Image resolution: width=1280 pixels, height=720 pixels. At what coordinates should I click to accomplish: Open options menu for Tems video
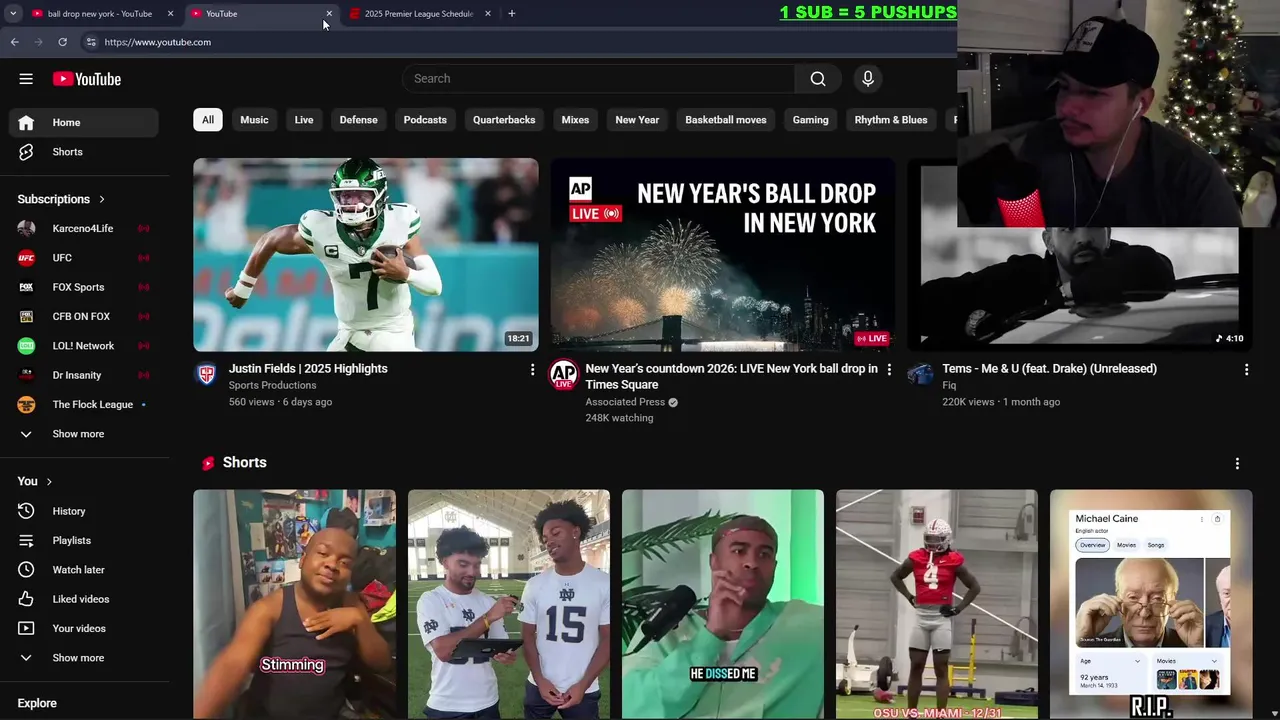(x=1246, y=370)
